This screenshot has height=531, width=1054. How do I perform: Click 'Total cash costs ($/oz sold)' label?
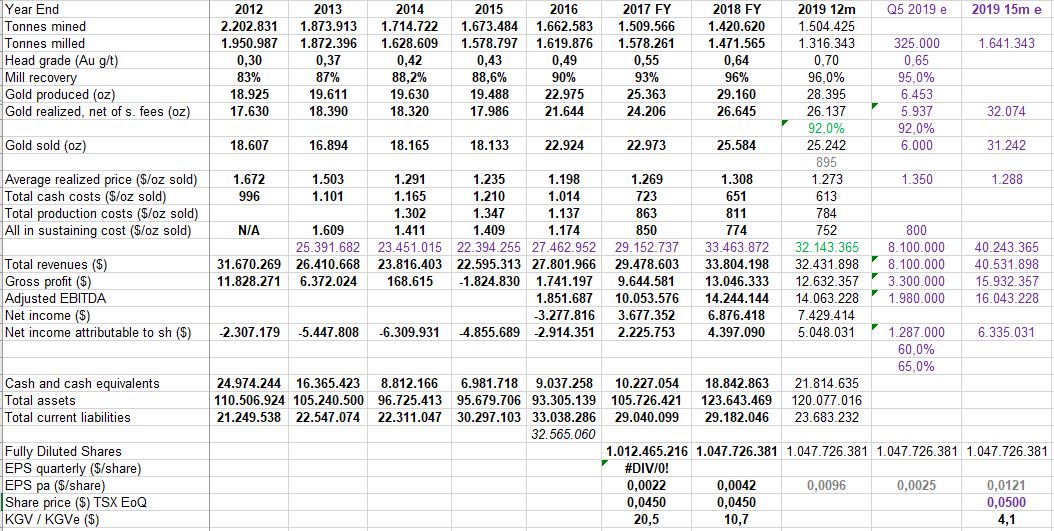tap(85, 196)
